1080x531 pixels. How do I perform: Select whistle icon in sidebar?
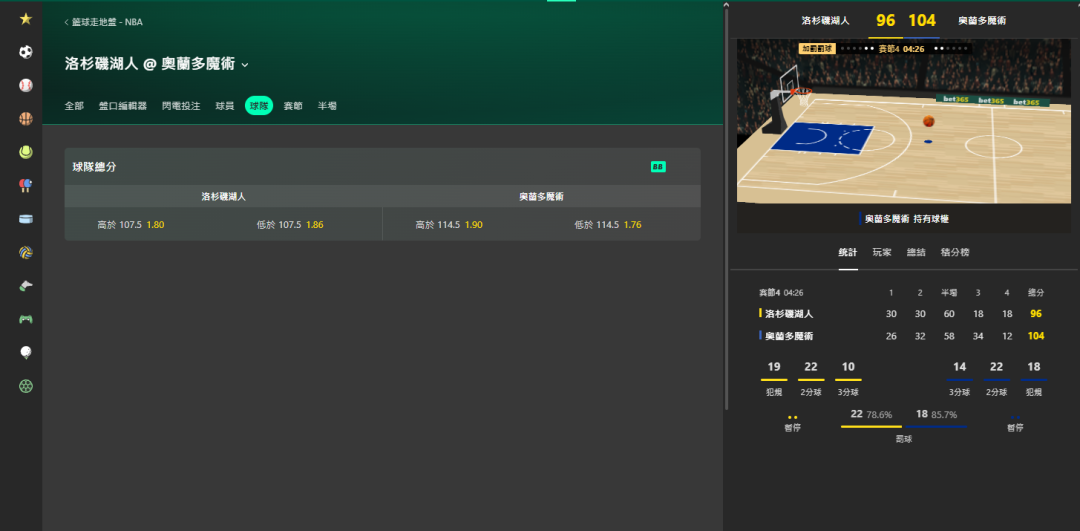[25, 286]
